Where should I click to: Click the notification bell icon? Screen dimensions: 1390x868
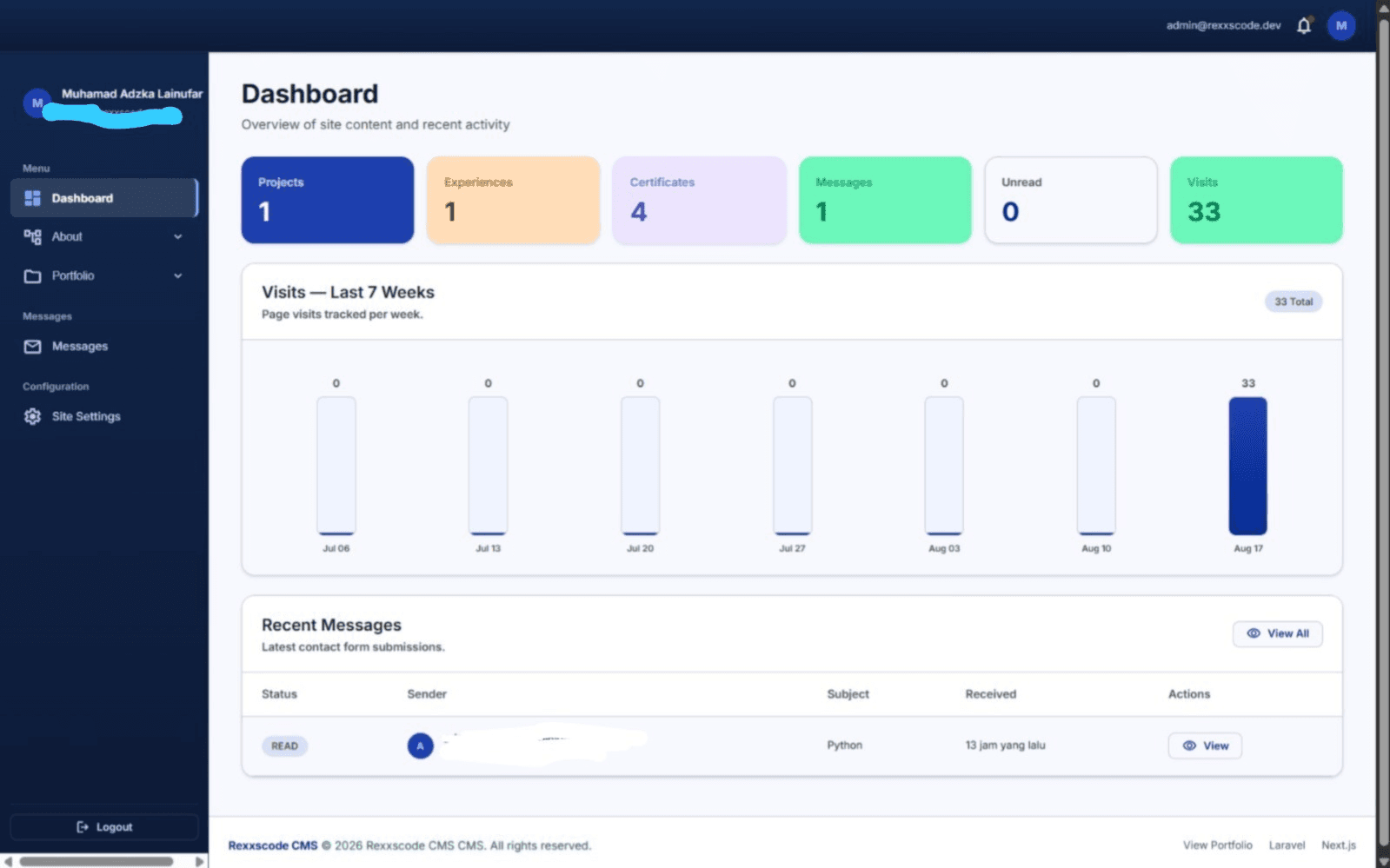pyautogui.click(x=1303, y=26)
